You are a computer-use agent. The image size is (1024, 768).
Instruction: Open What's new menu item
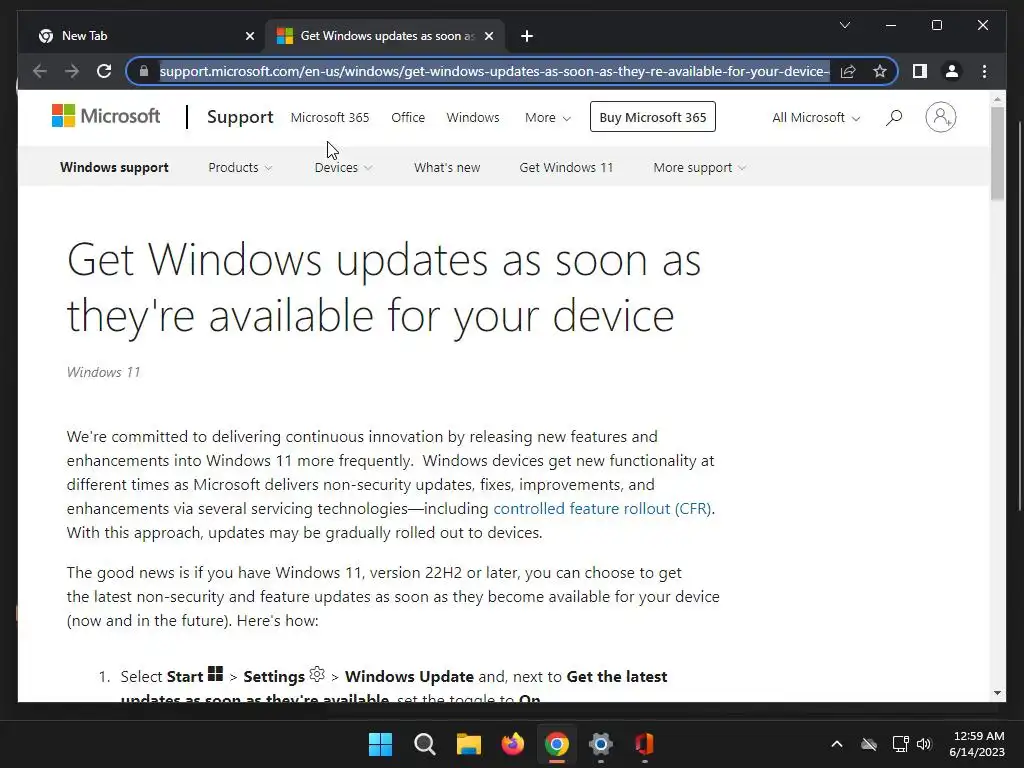447,167
